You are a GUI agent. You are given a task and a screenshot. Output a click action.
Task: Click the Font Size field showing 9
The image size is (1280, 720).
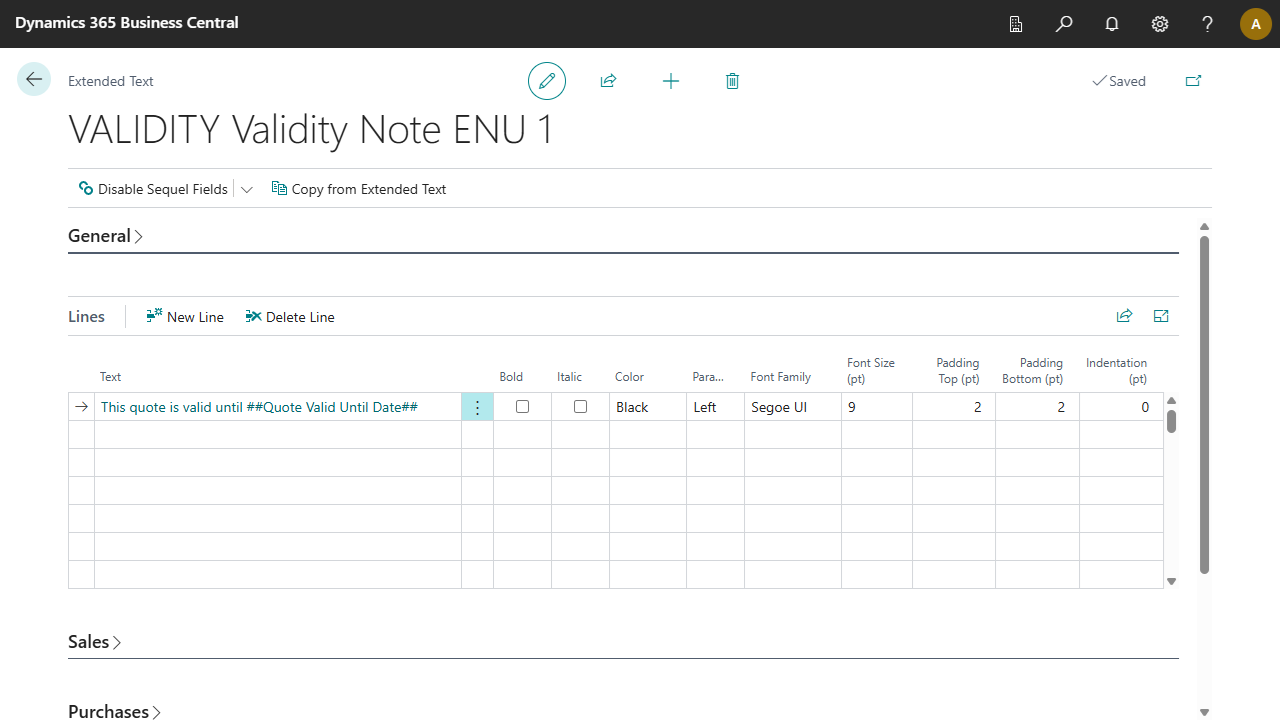pos(875,407)
